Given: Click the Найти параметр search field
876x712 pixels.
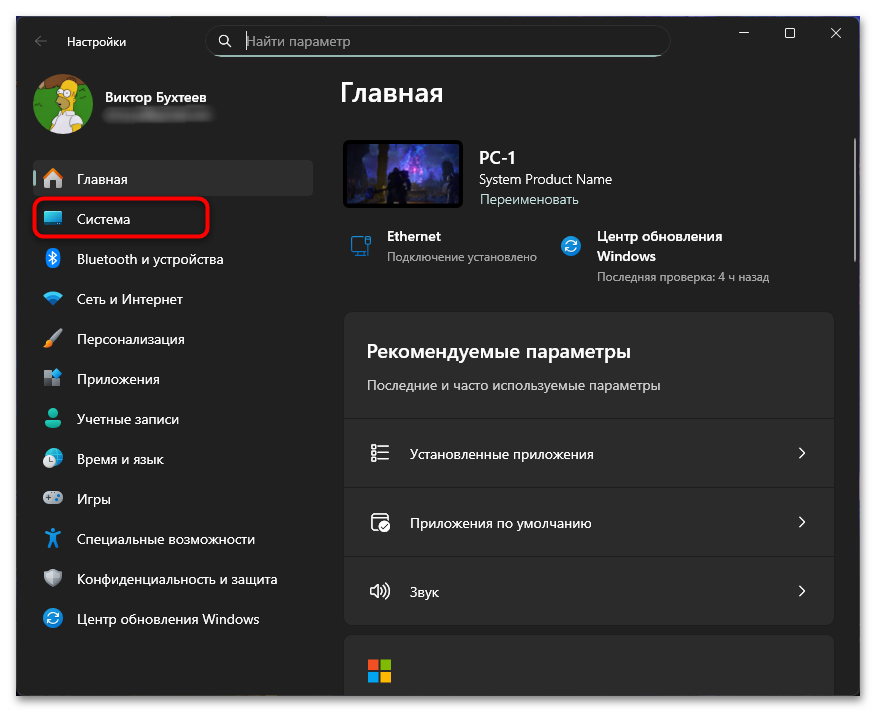Looking at the screenshot, I should (438, 41).
